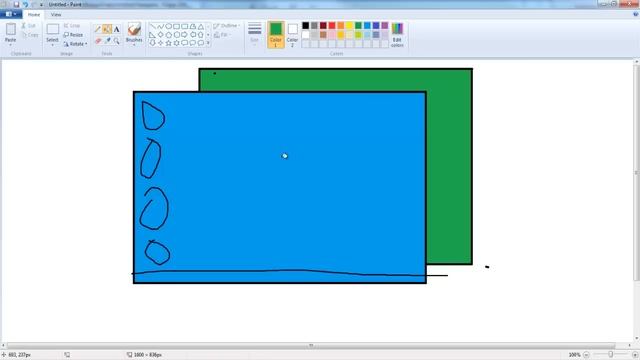
Task: Click the zoom slider handle
Action: pyautogui.click(x=611, y=355)
